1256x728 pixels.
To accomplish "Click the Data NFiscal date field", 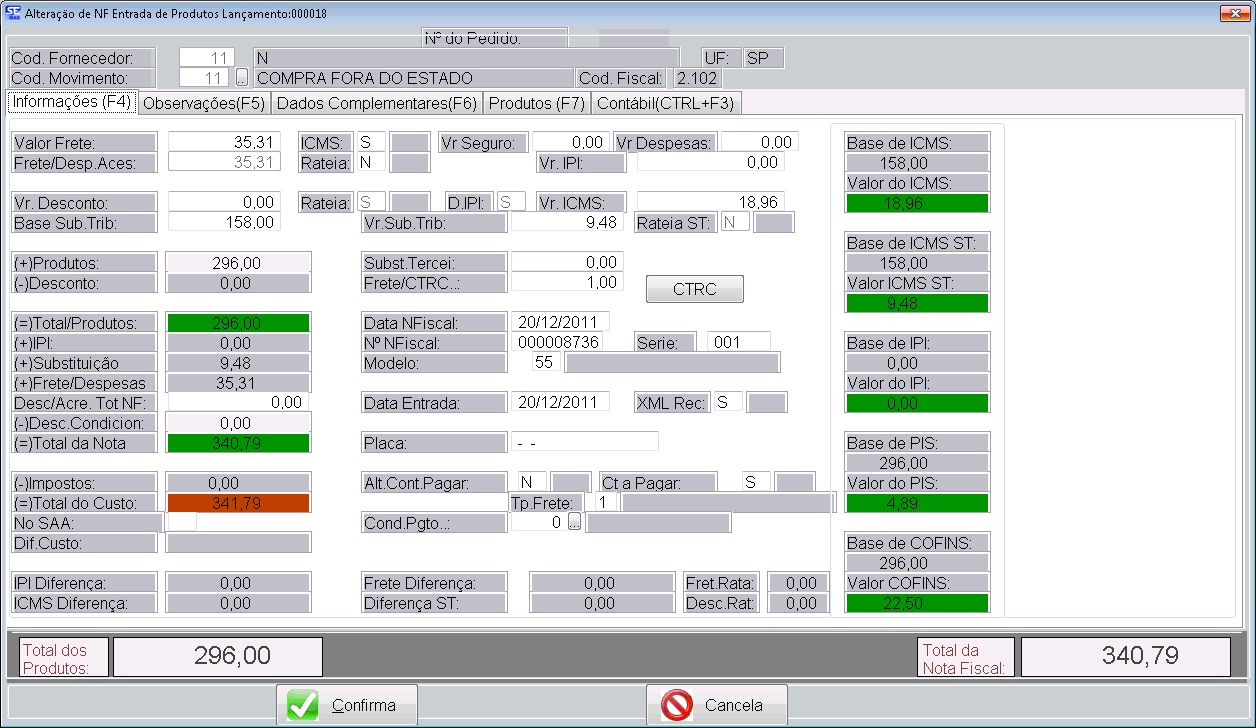I will pyautogui.click(x=560, y=322).
